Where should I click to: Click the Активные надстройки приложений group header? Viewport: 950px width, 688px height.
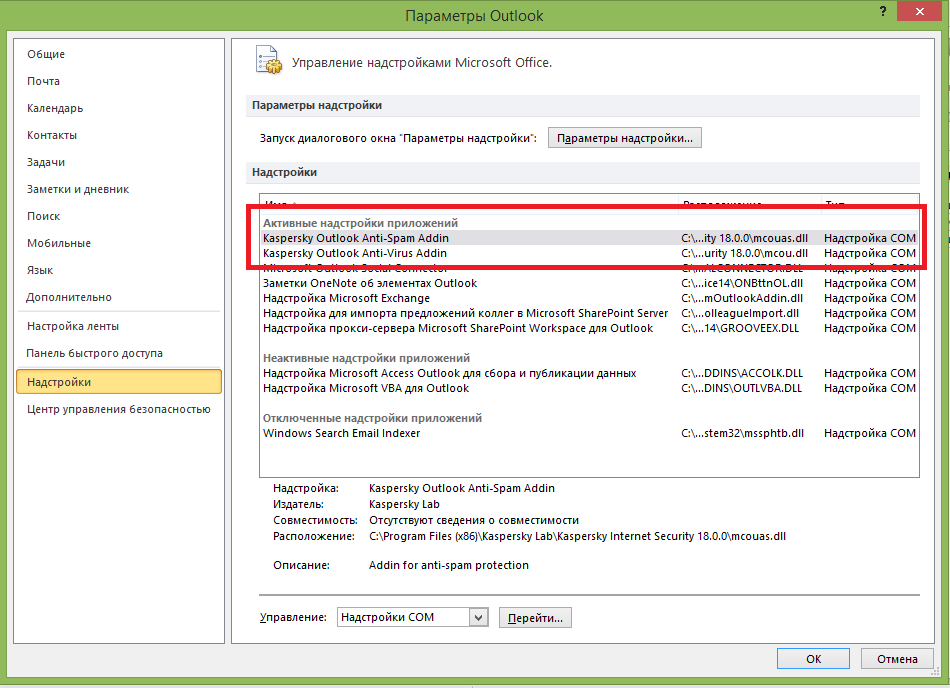click(x=360, y=223)
